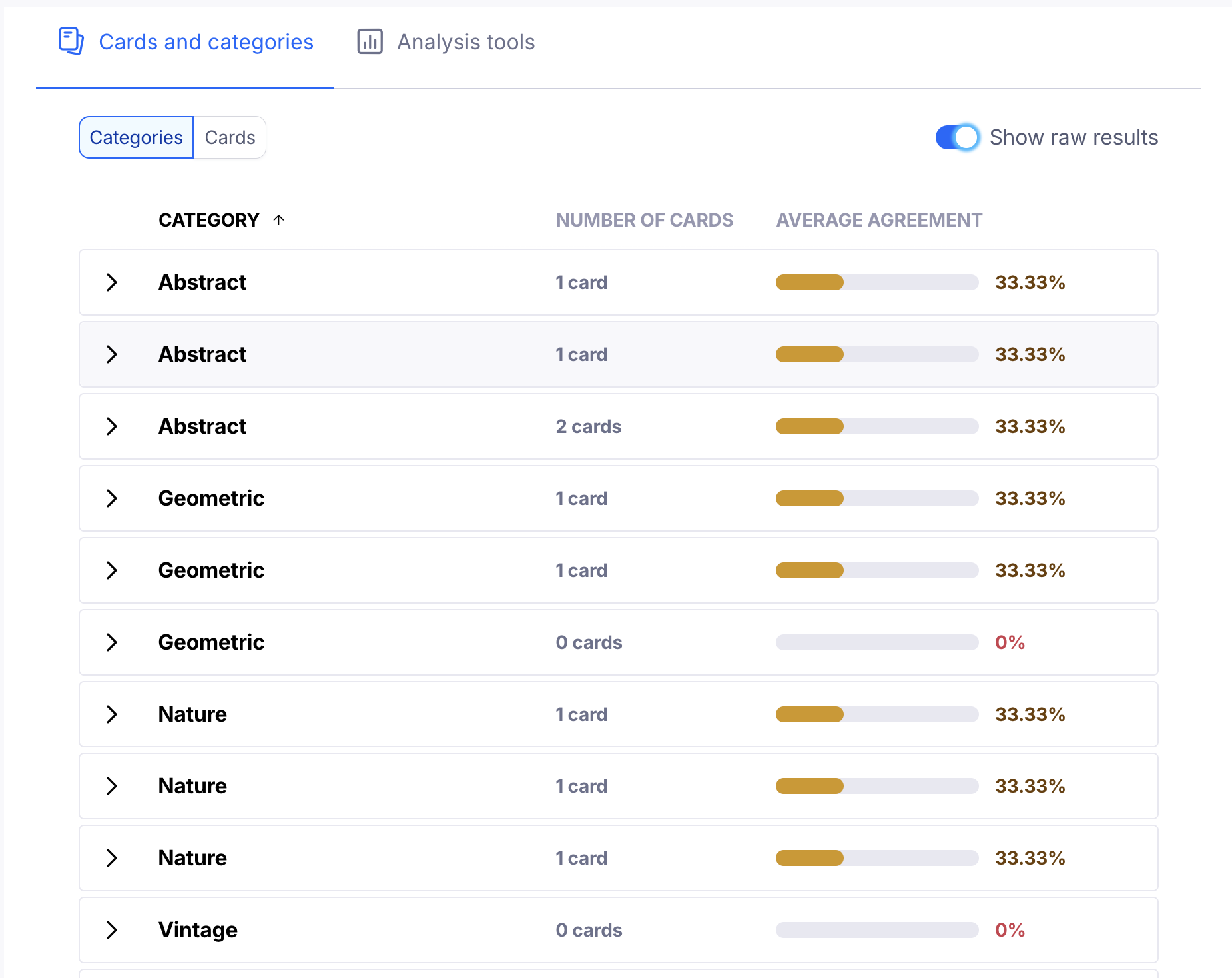Click the Category column header text
Image resolution: width=1232 pixels, height=978 pixels.
208,220
